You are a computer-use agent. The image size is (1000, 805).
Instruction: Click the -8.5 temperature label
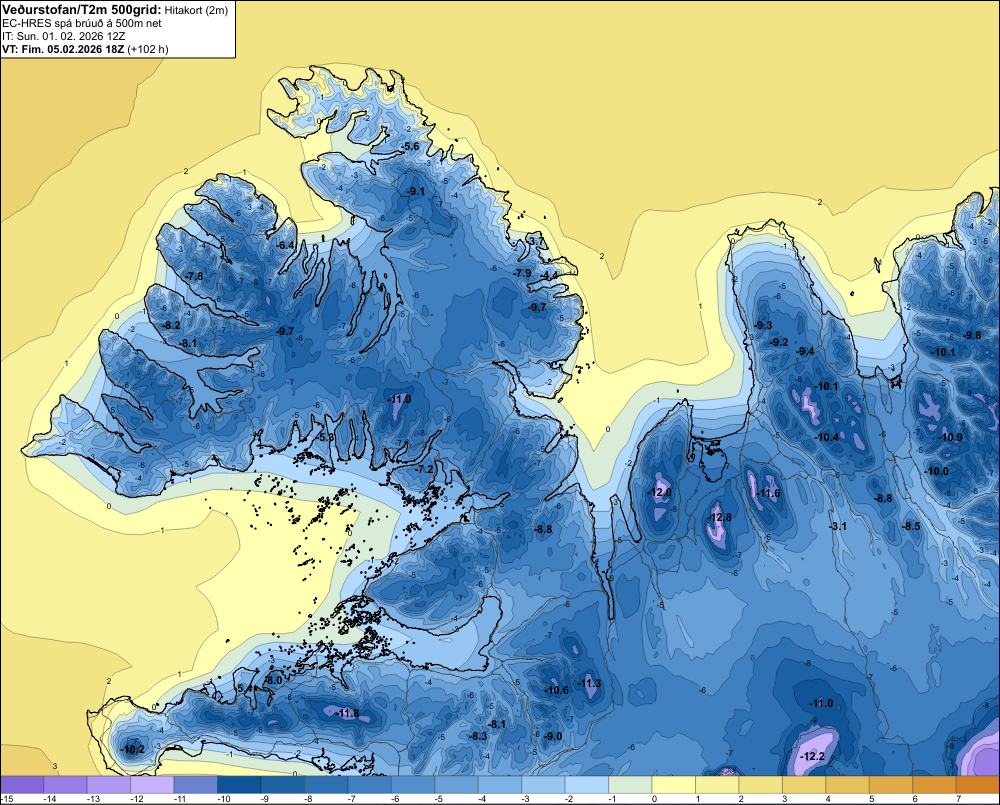(x=911, y=526)
